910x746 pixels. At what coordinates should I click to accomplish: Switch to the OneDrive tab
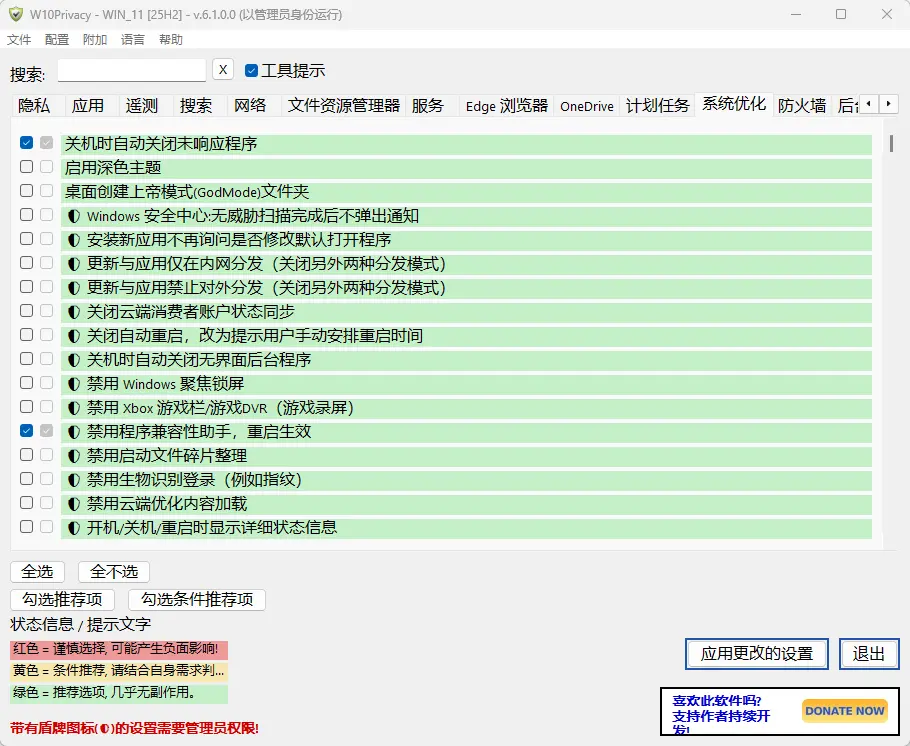587,106
